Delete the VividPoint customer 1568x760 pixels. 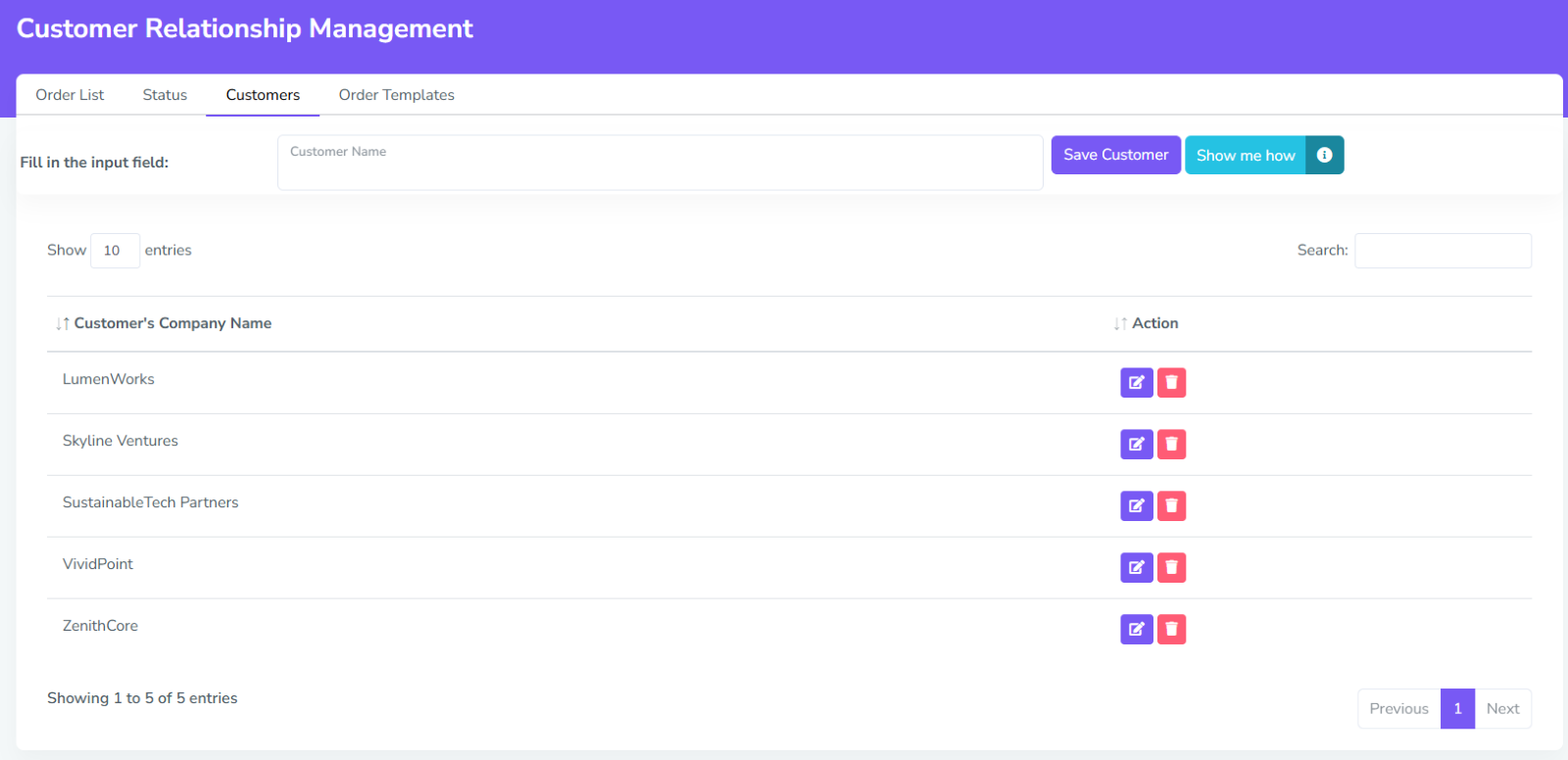pyautogui.click(x=1171, y=568)
